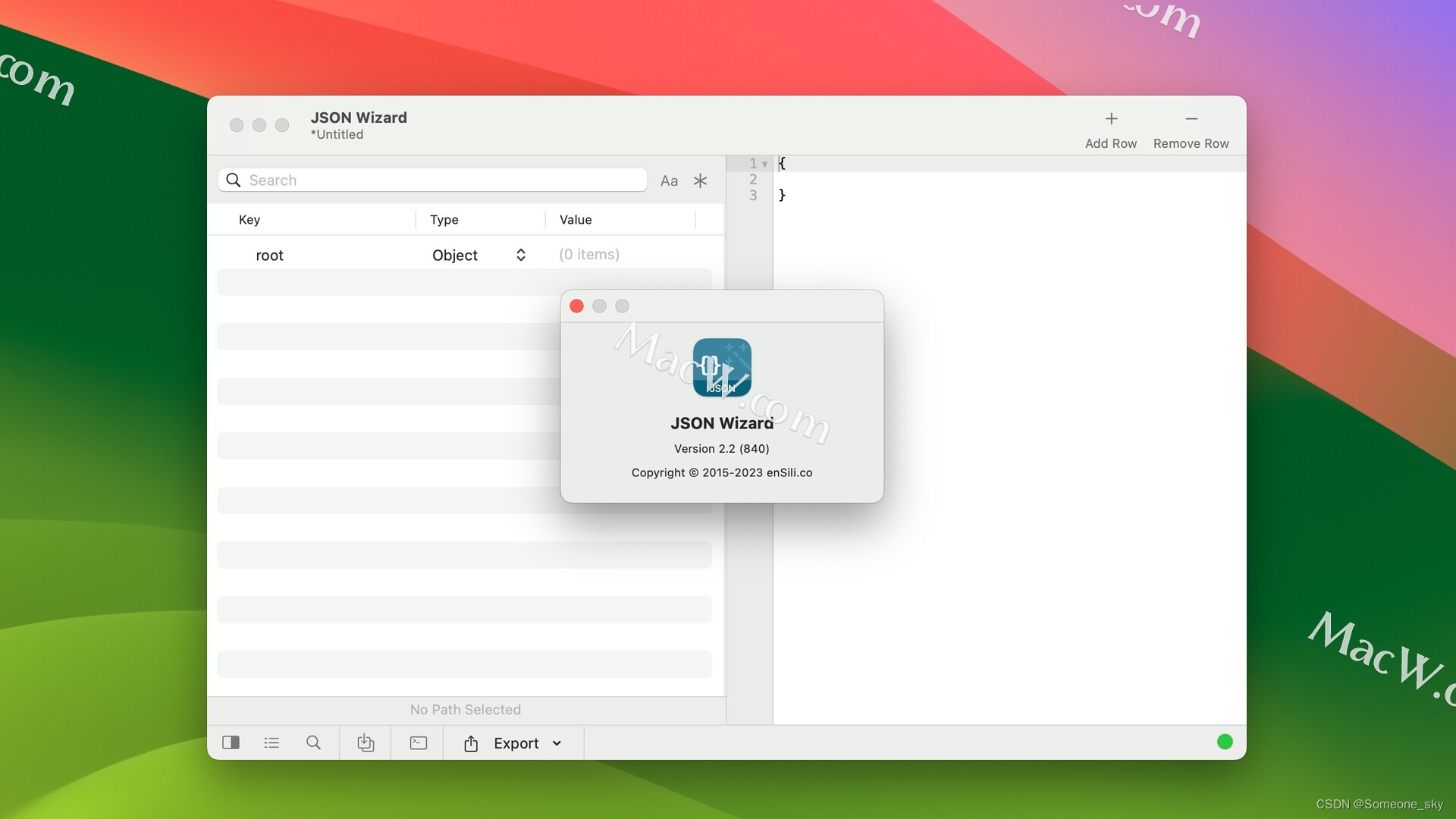Click the Add Row button
This screenshot has height=819, width=1456.
[x=1110, y=127]
